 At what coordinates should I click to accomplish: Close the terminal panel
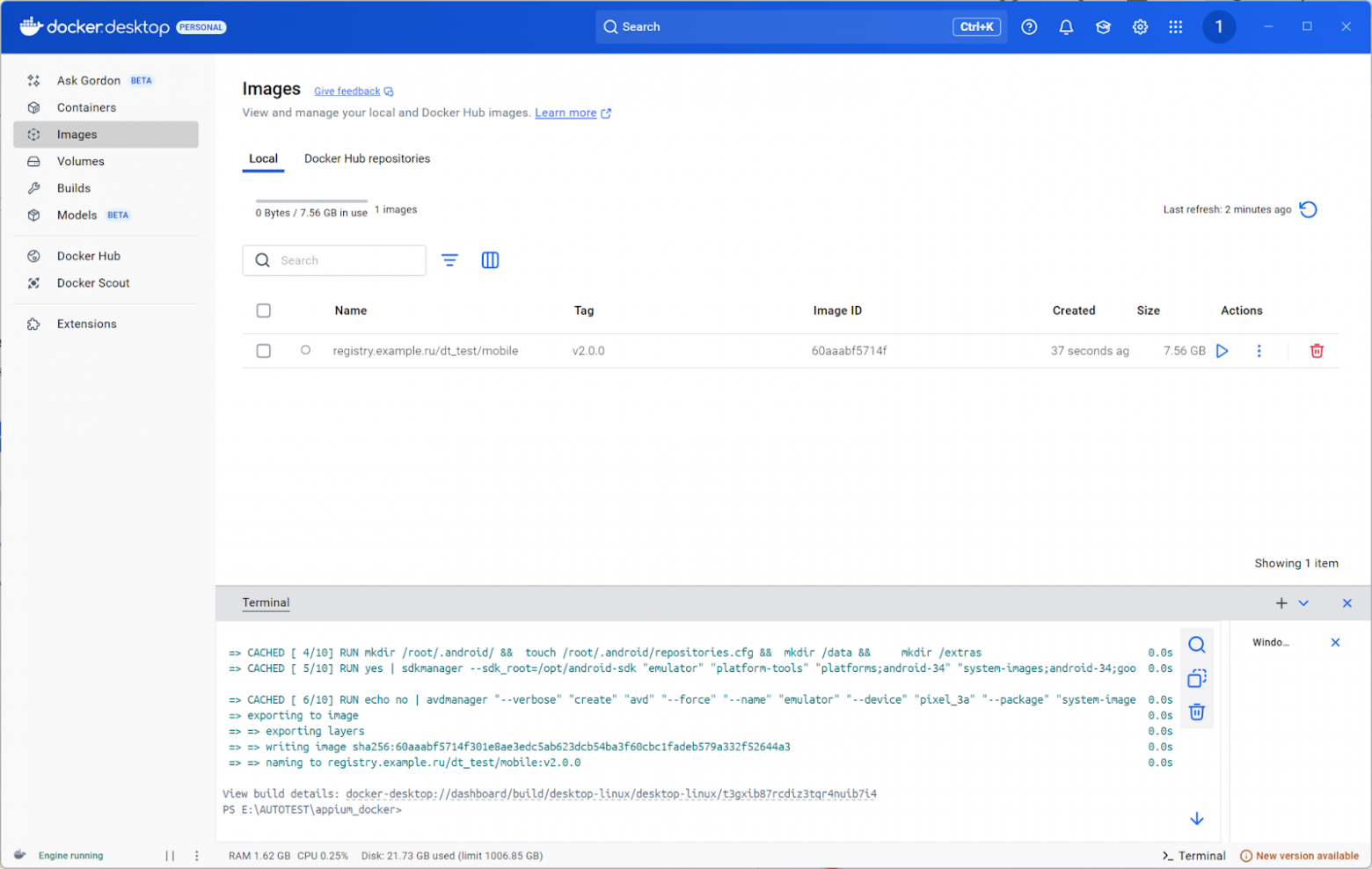(1346, 603)
